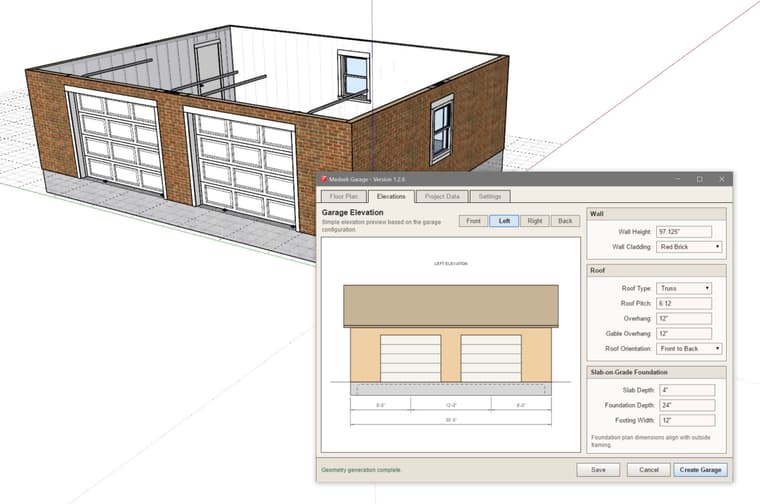The image size is (760, 504).
Task: Click the 'Slab-on-Grade Foundation' section header
Action: (x=629, y=372)
